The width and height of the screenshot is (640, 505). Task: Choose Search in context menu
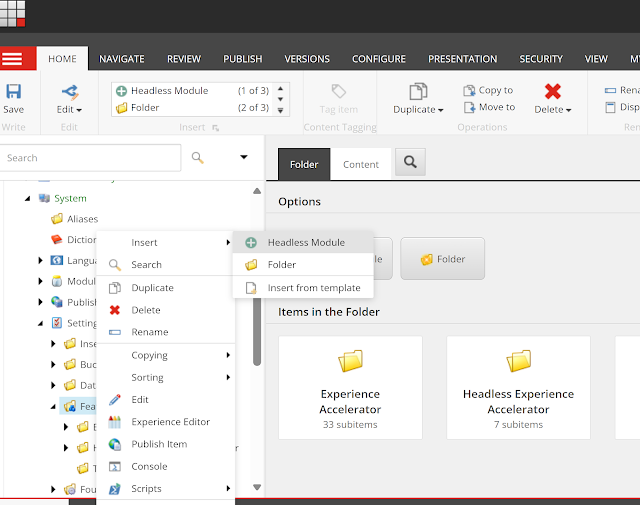[x=166, y=265]
